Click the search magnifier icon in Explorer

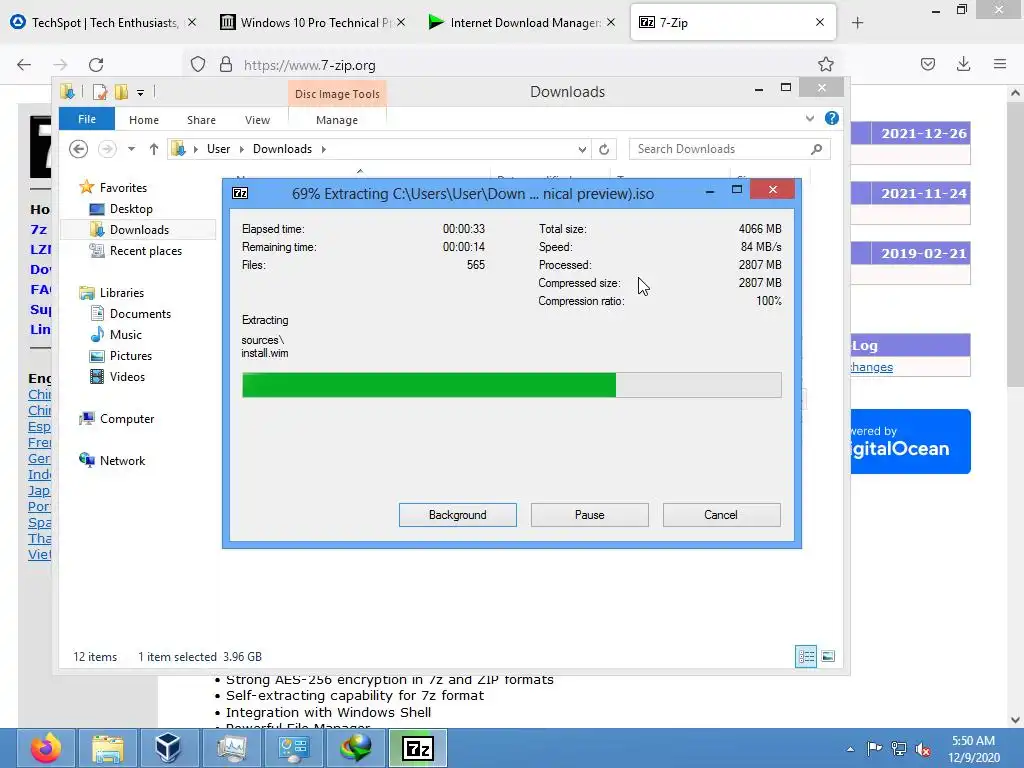coord(816,149)
